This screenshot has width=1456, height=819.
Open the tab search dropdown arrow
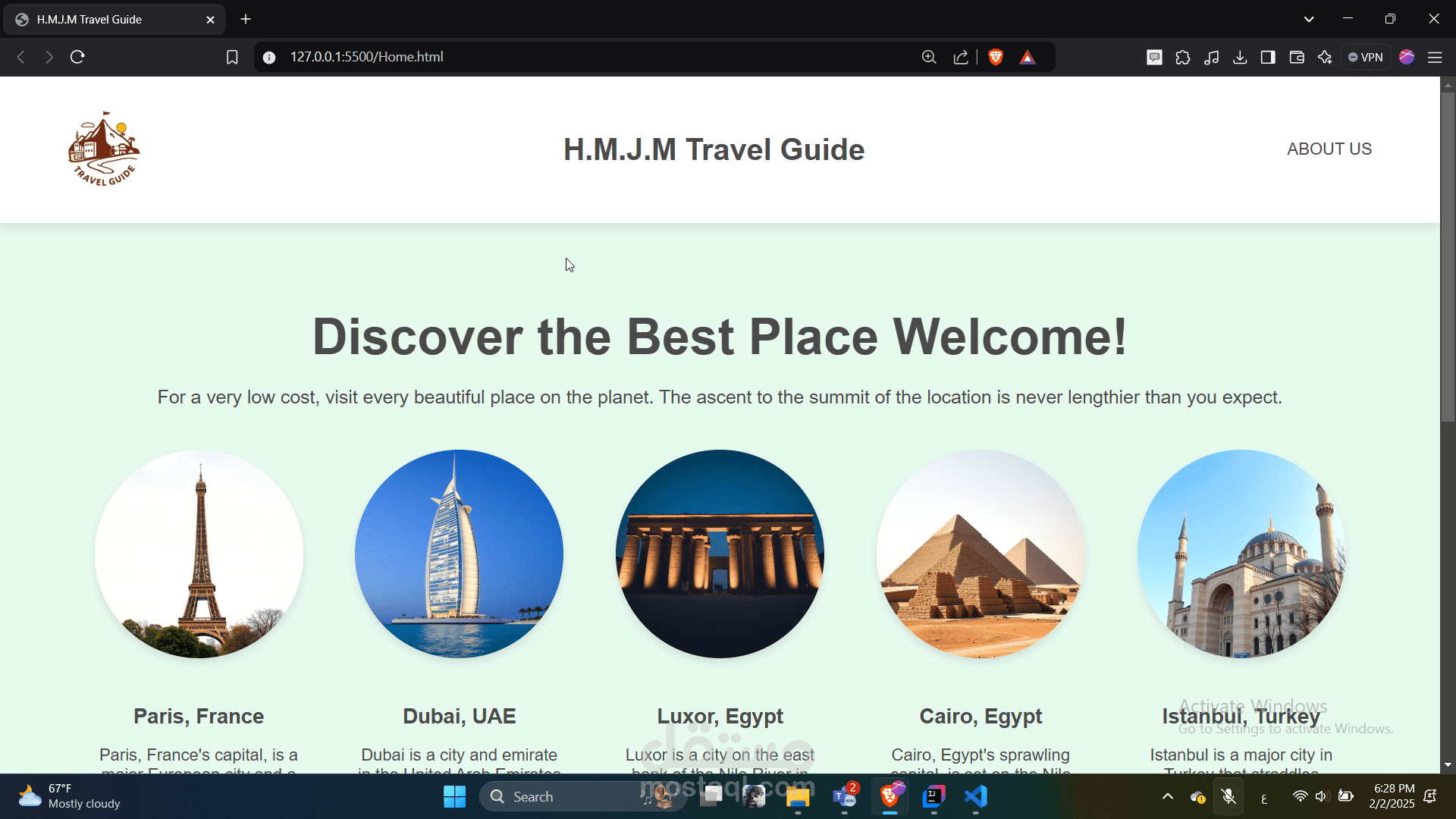pos(1309,18)
